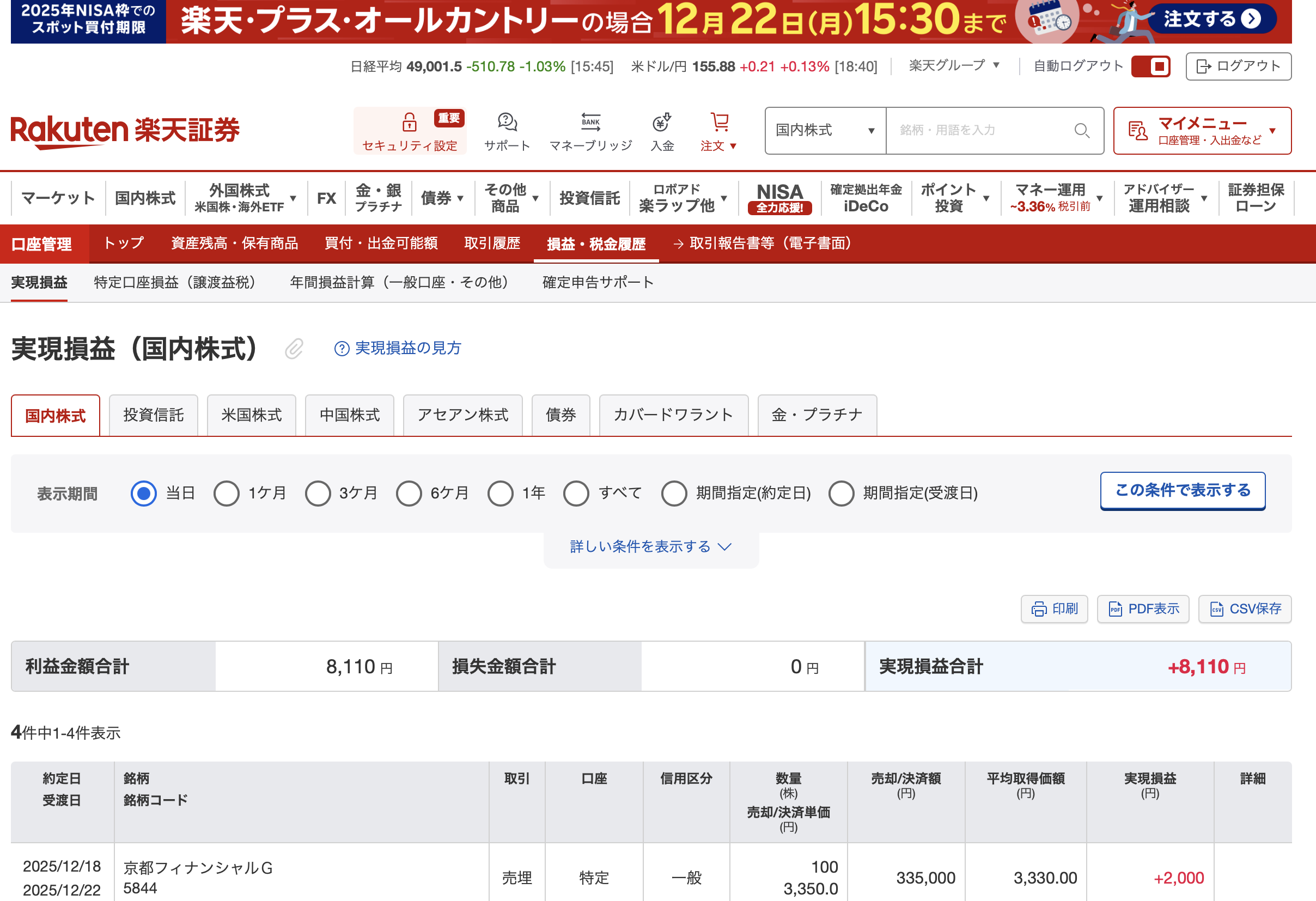Screen dimensions: 1316x901
Task: Save results with the CSV保存 button
Action: 1245,609
